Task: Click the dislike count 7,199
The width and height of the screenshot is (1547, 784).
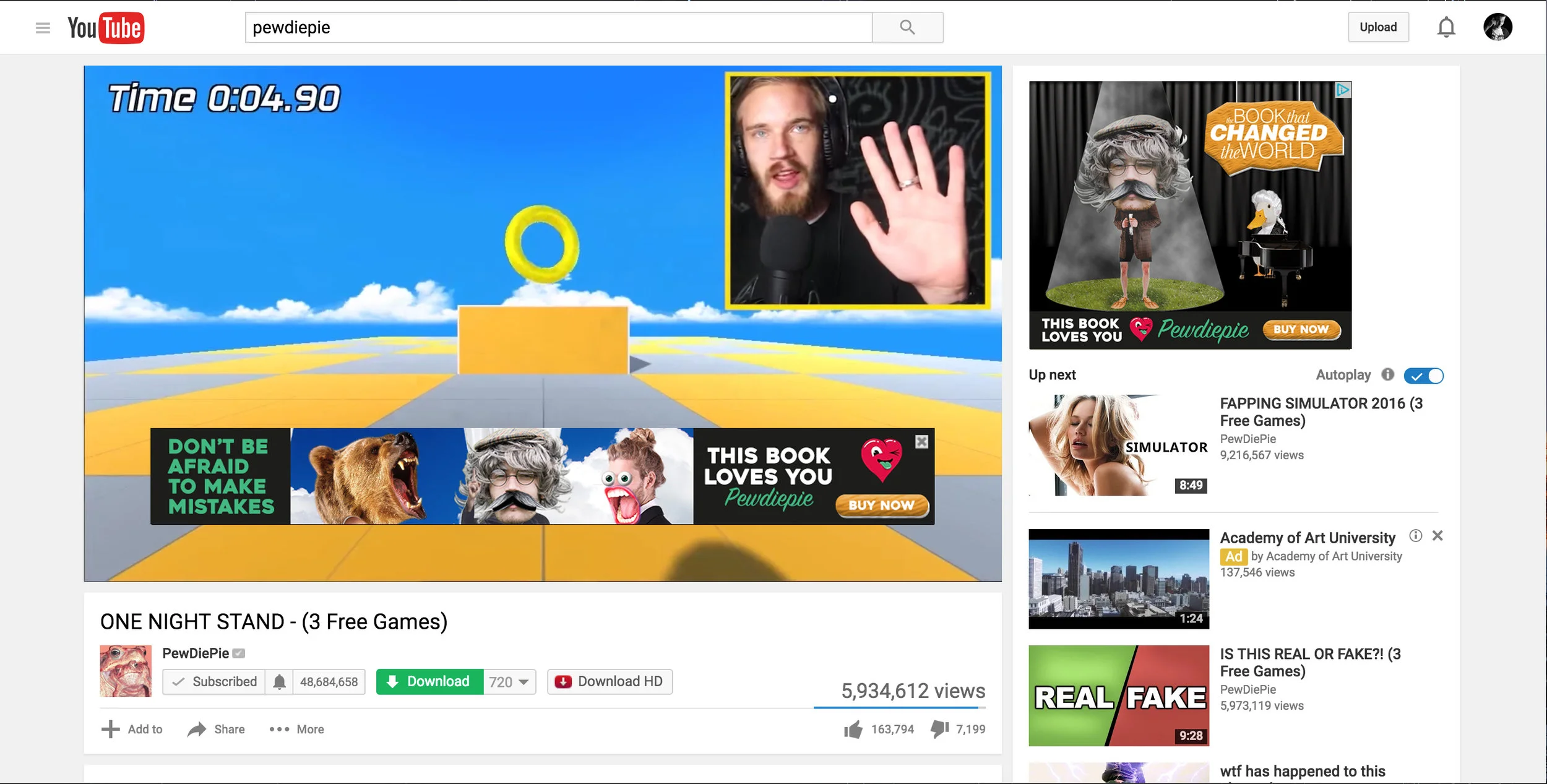Action: click(x=970, y=730)
